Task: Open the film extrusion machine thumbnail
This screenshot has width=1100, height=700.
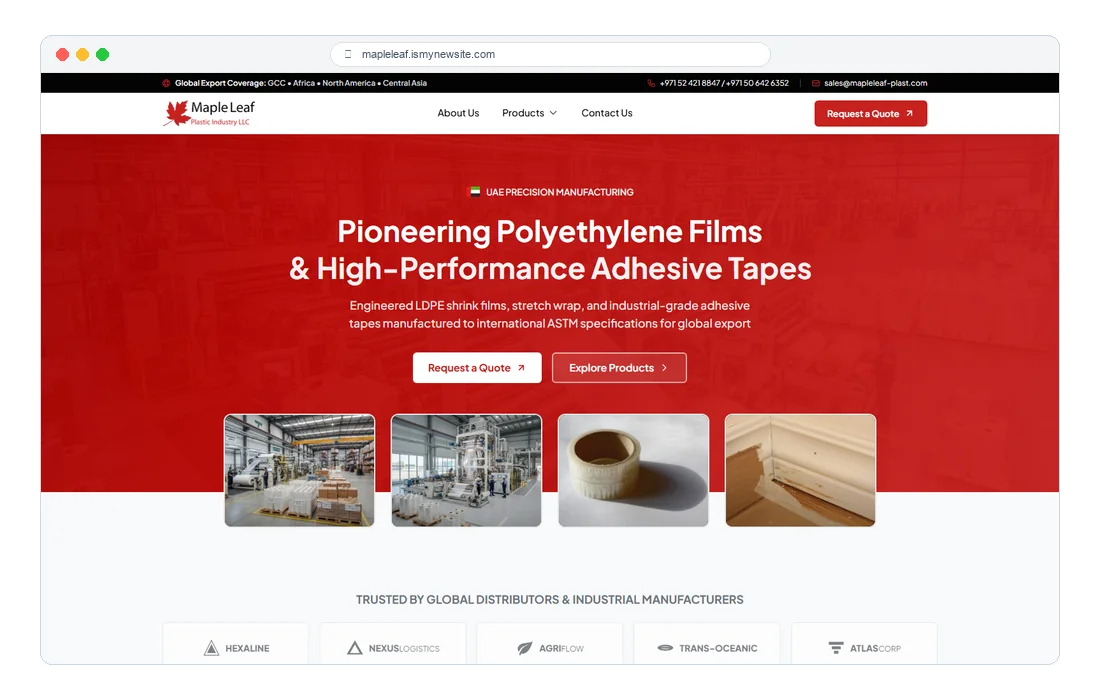Action: pos(467,470)
